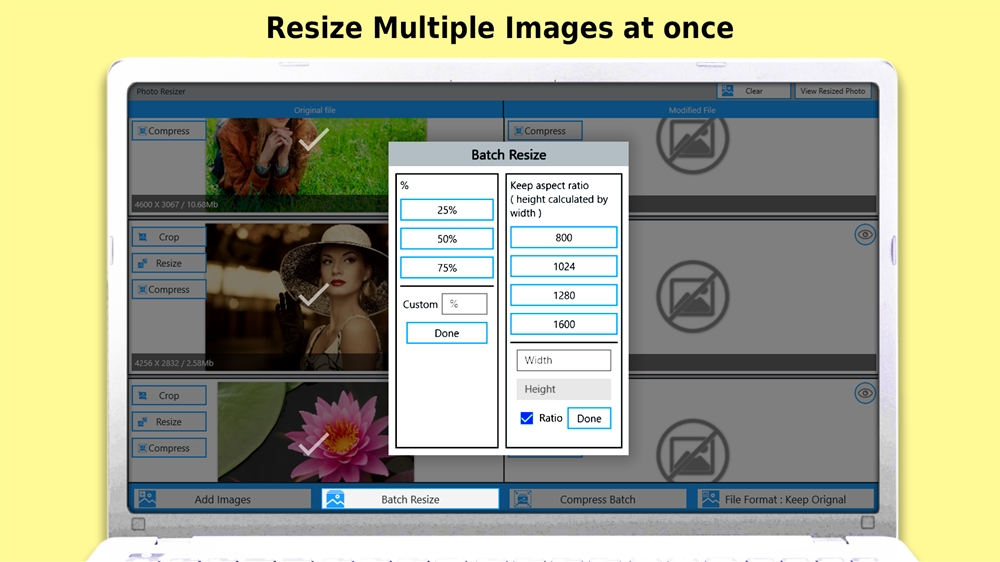Click the Add Images icon
The width and height of the screenshot is (1000, 562).
click(147, 499)
